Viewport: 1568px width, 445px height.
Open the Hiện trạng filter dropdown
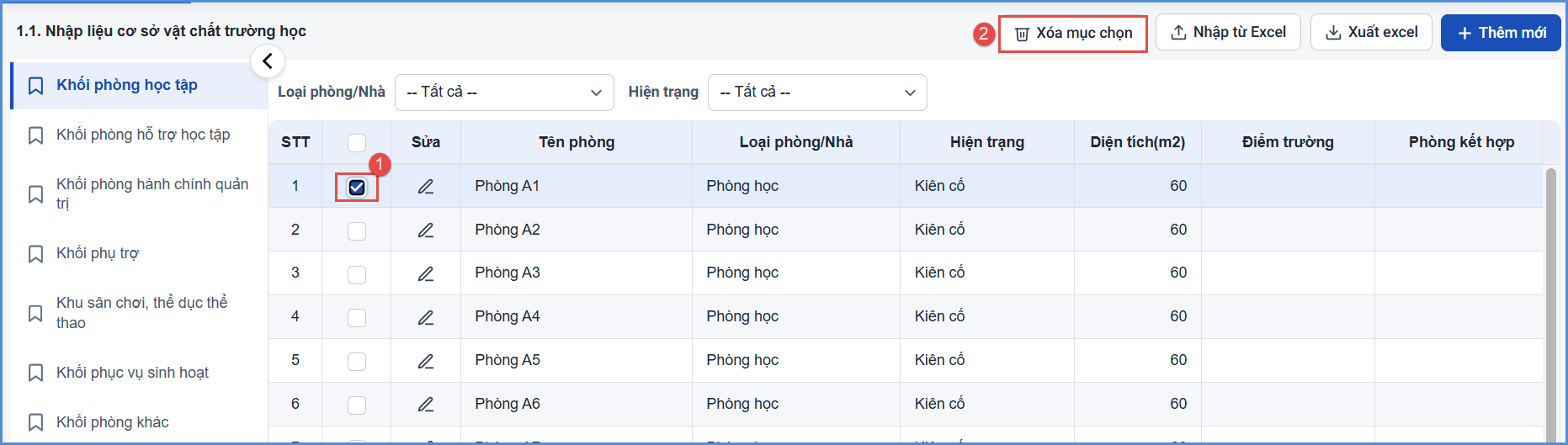817,93
